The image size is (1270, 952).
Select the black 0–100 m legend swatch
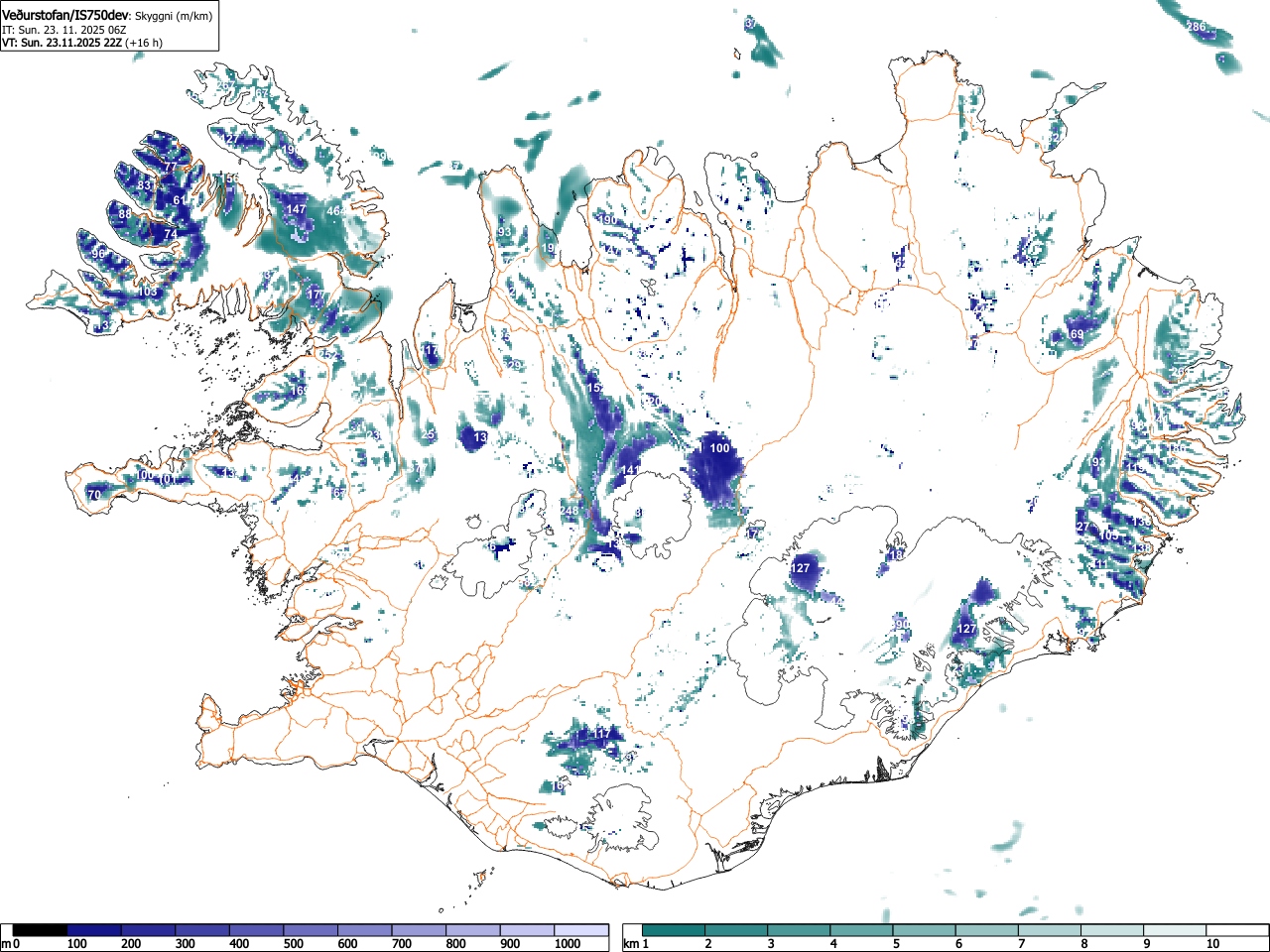[x=41, y=930]
